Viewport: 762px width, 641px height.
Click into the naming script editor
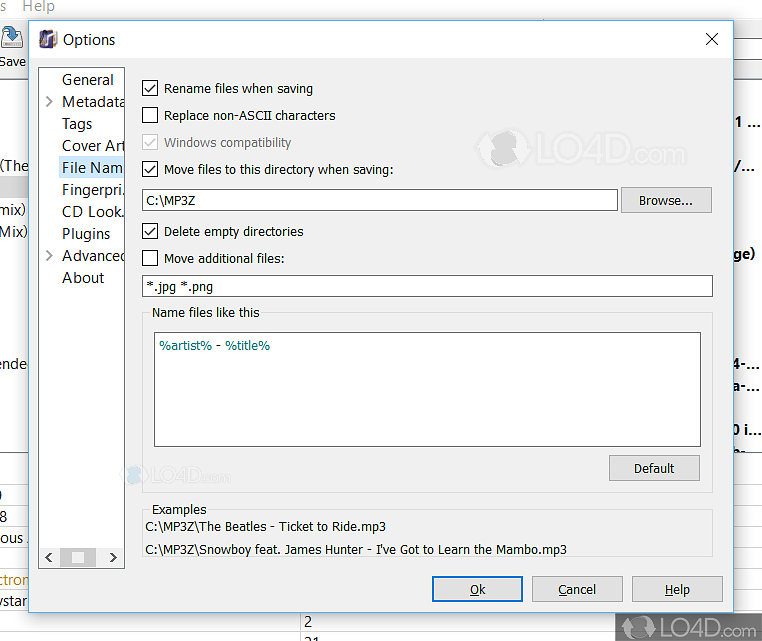coord(427,389)
